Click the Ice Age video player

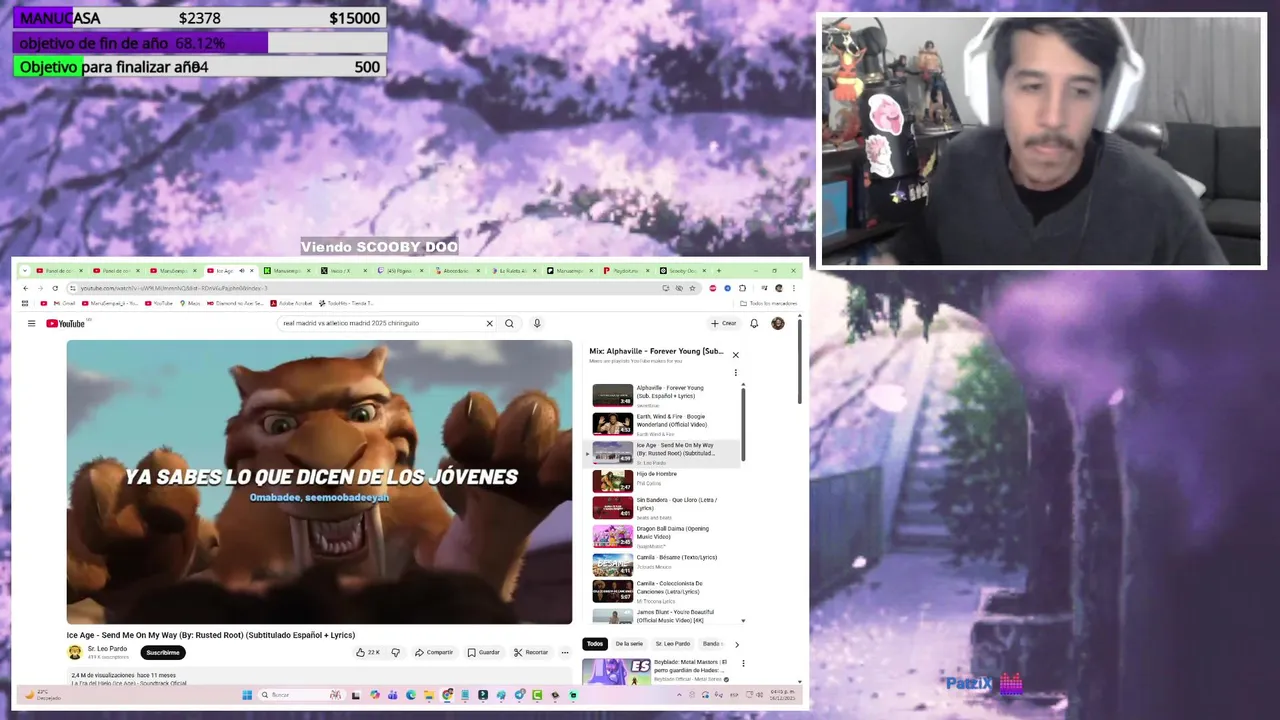tap(319, 482)
